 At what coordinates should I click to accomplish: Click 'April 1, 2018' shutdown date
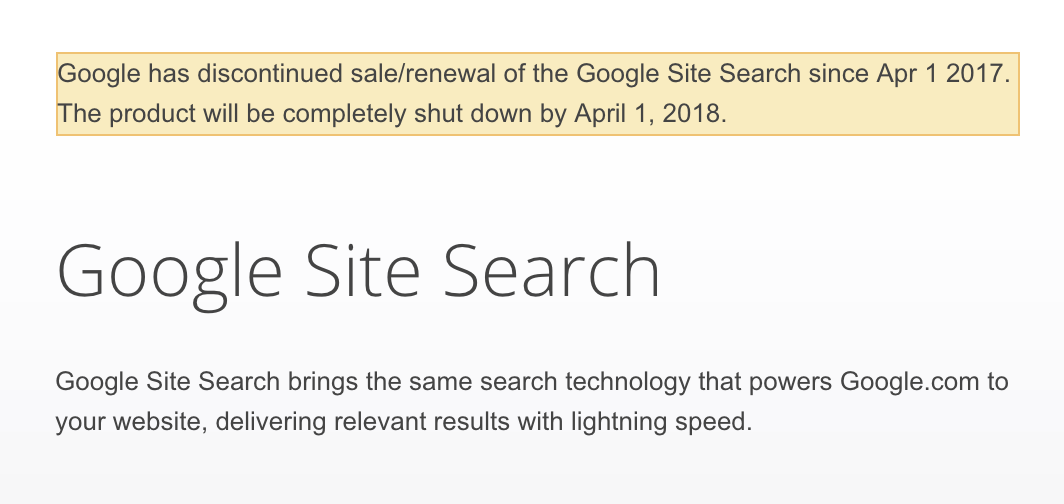pos(647,113)
